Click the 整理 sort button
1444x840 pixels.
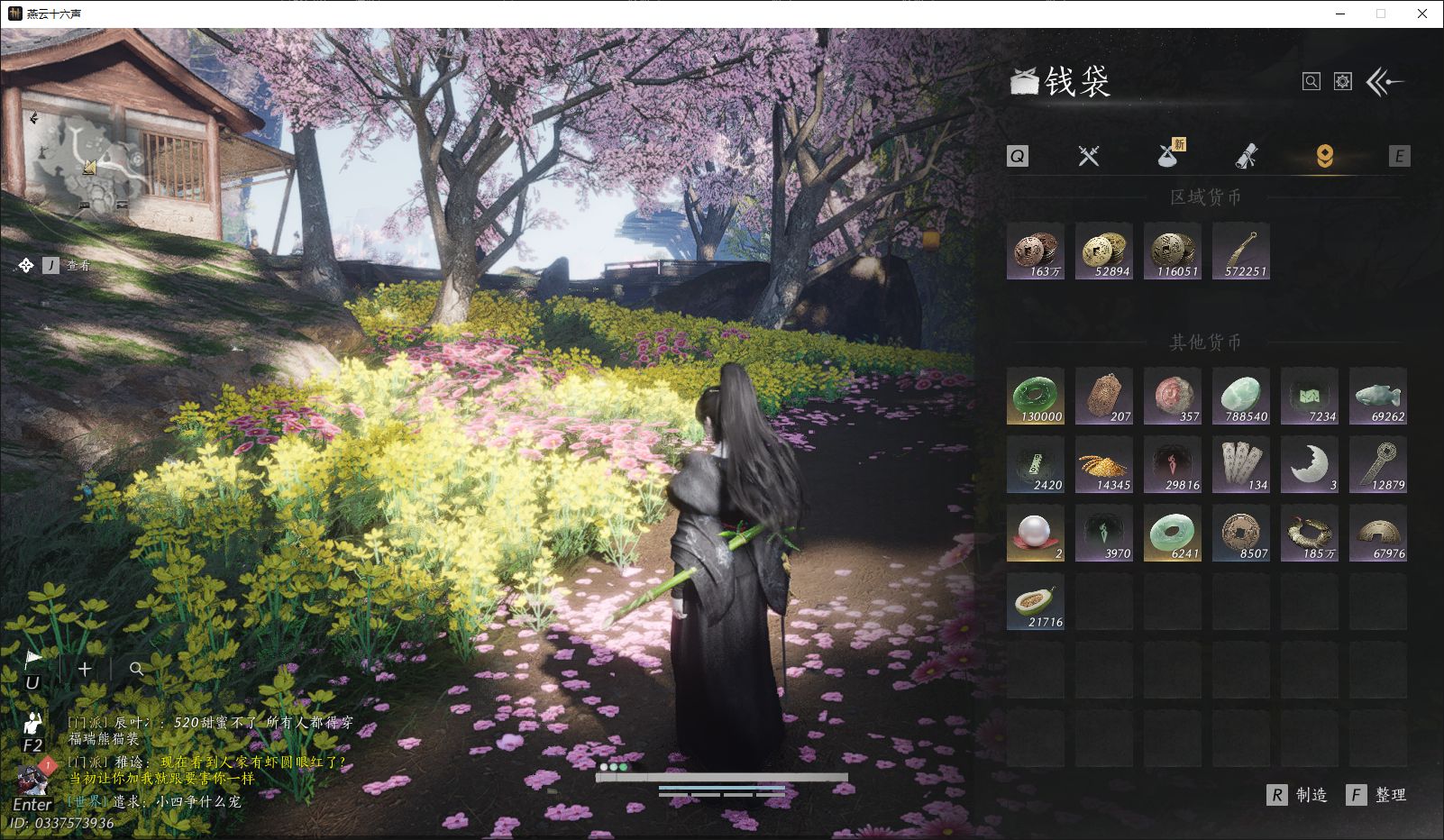point(1376,795)
